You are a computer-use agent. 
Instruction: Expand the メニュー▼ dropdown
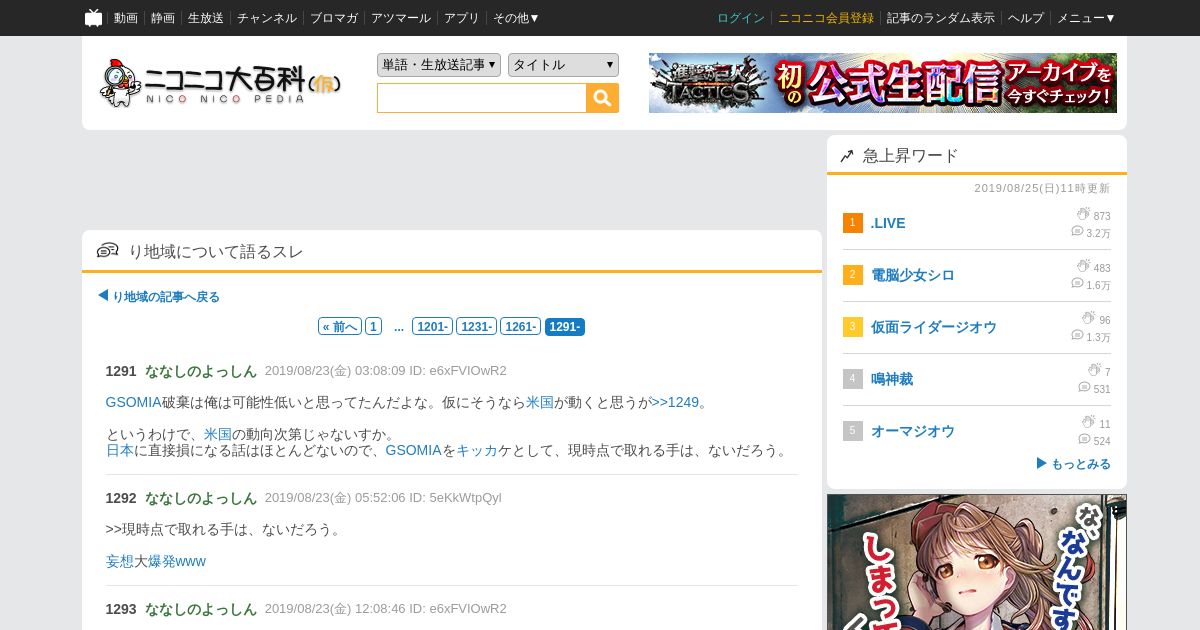point(1086,18)
